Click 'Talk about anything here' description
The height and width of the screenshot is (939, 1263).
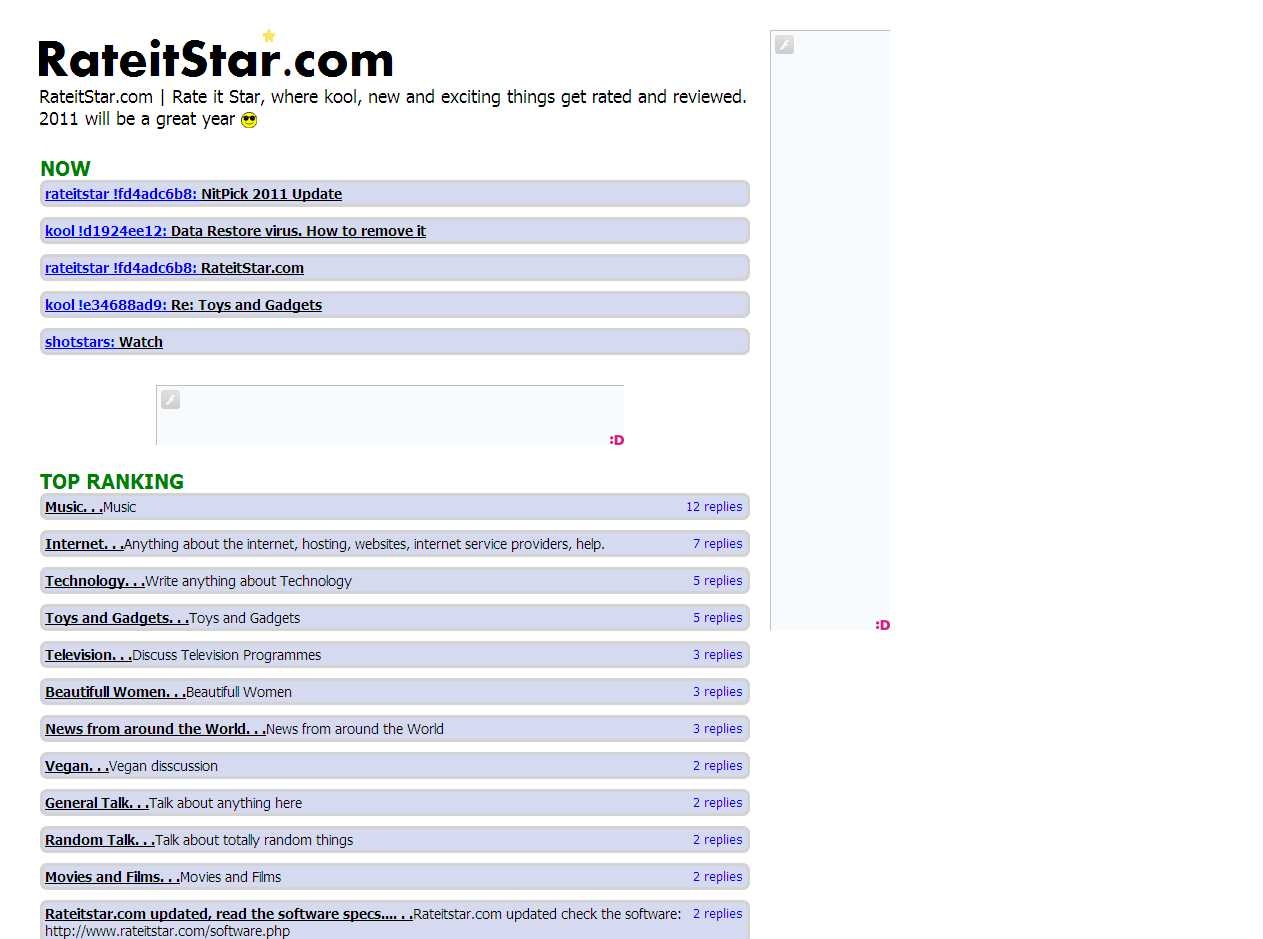coord(226,803)
